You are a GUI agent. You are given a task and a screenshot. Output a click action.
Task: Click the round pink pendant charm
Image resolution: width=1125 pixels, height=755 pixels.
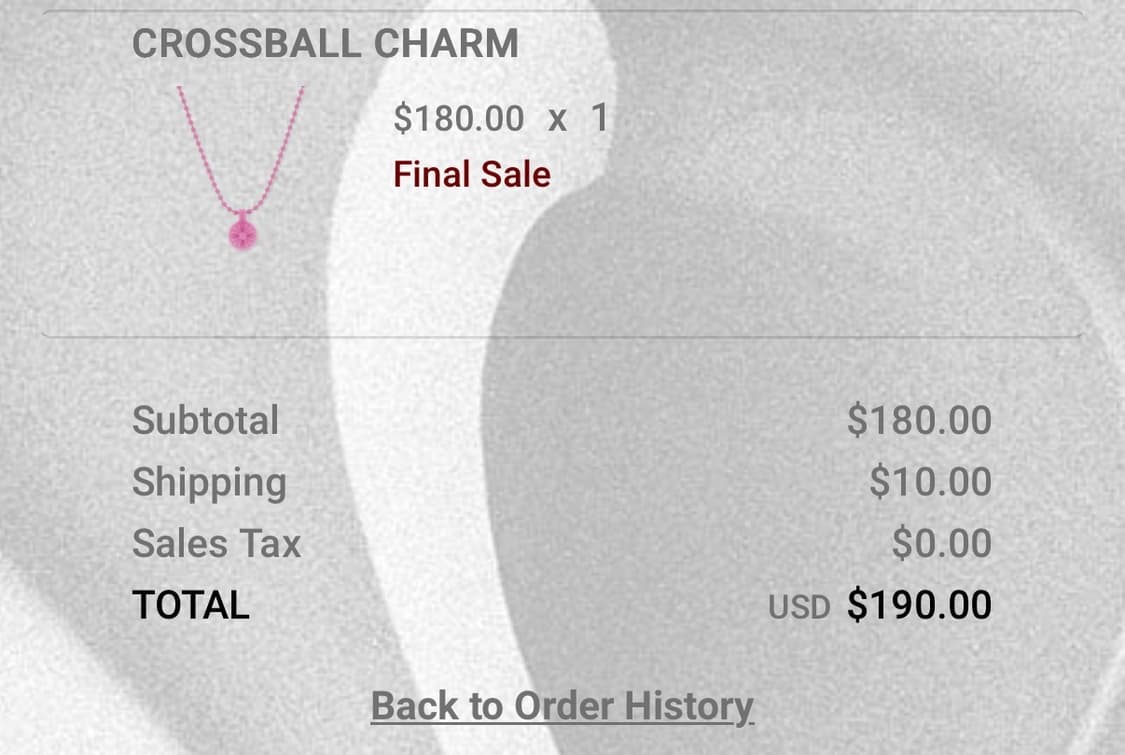coord(242,234)
